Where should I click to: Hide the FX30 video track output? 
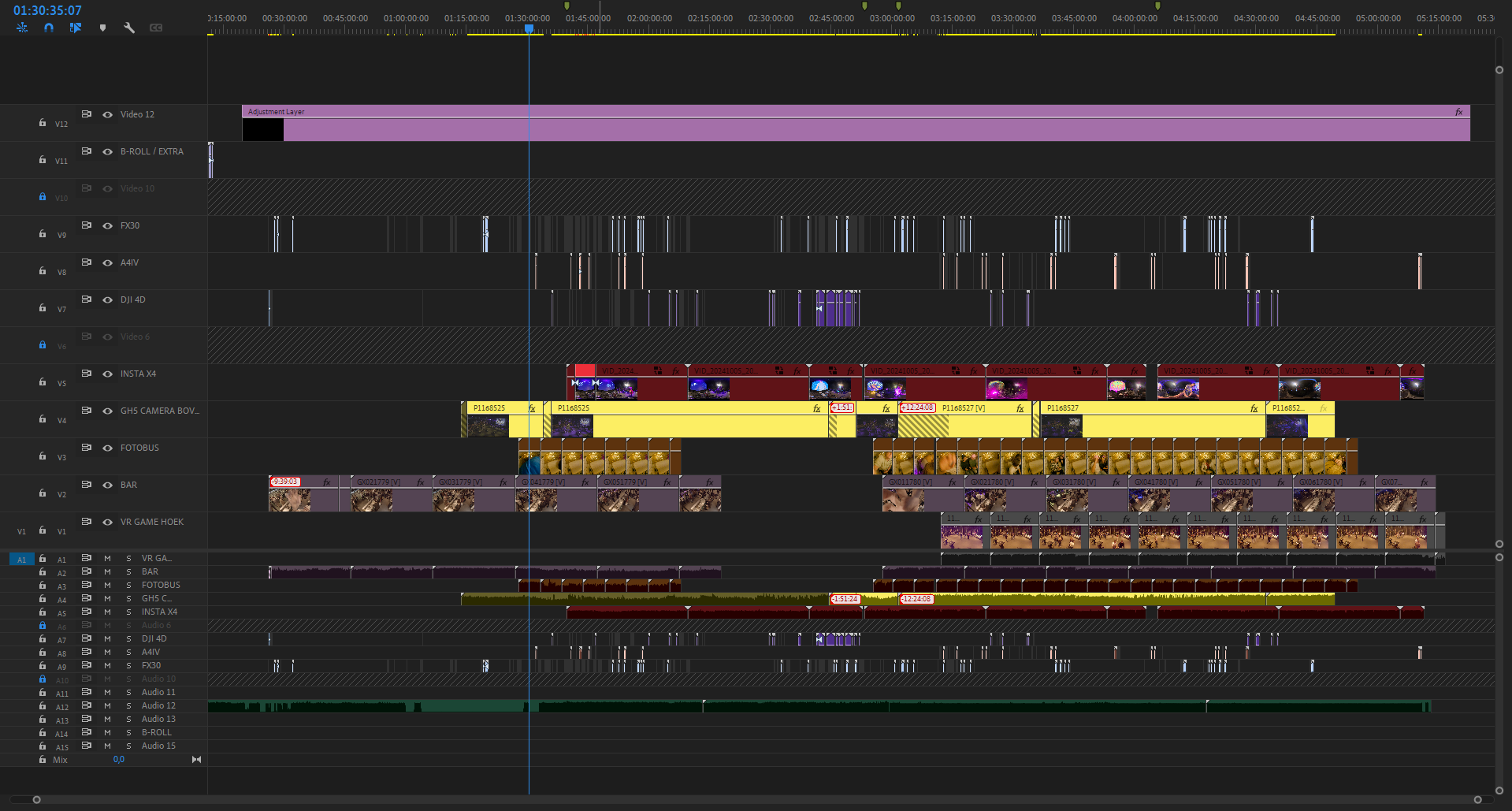(108, 225)
